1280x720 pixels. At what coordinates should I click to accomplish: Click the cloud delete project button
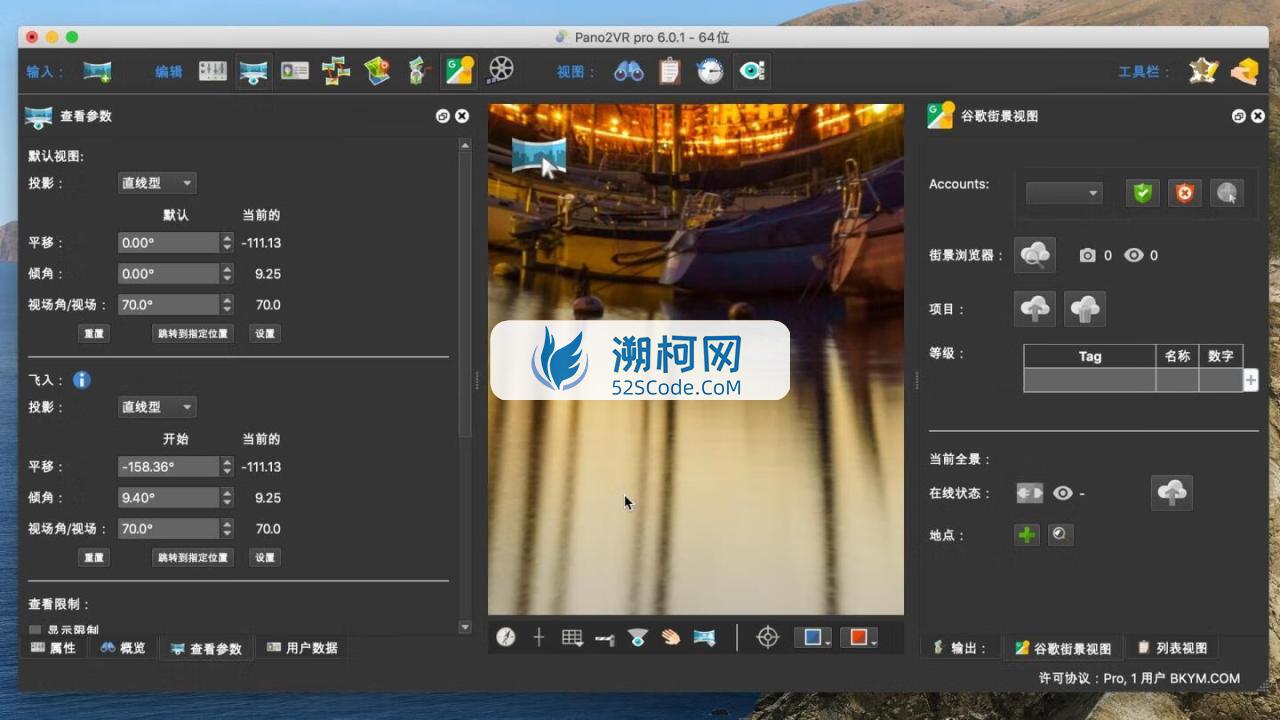(1085, 309)
